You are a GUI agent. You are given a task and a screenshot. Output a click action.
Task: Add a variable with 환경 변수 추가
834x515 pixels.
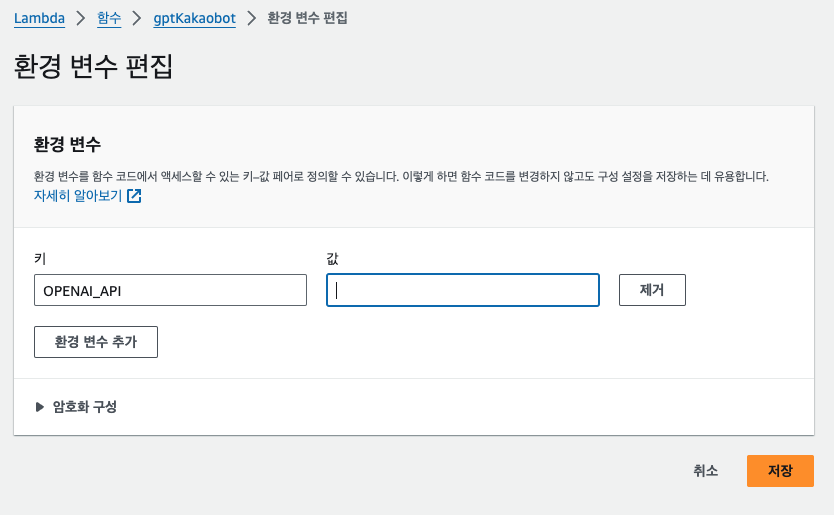[x=96, y=342]
